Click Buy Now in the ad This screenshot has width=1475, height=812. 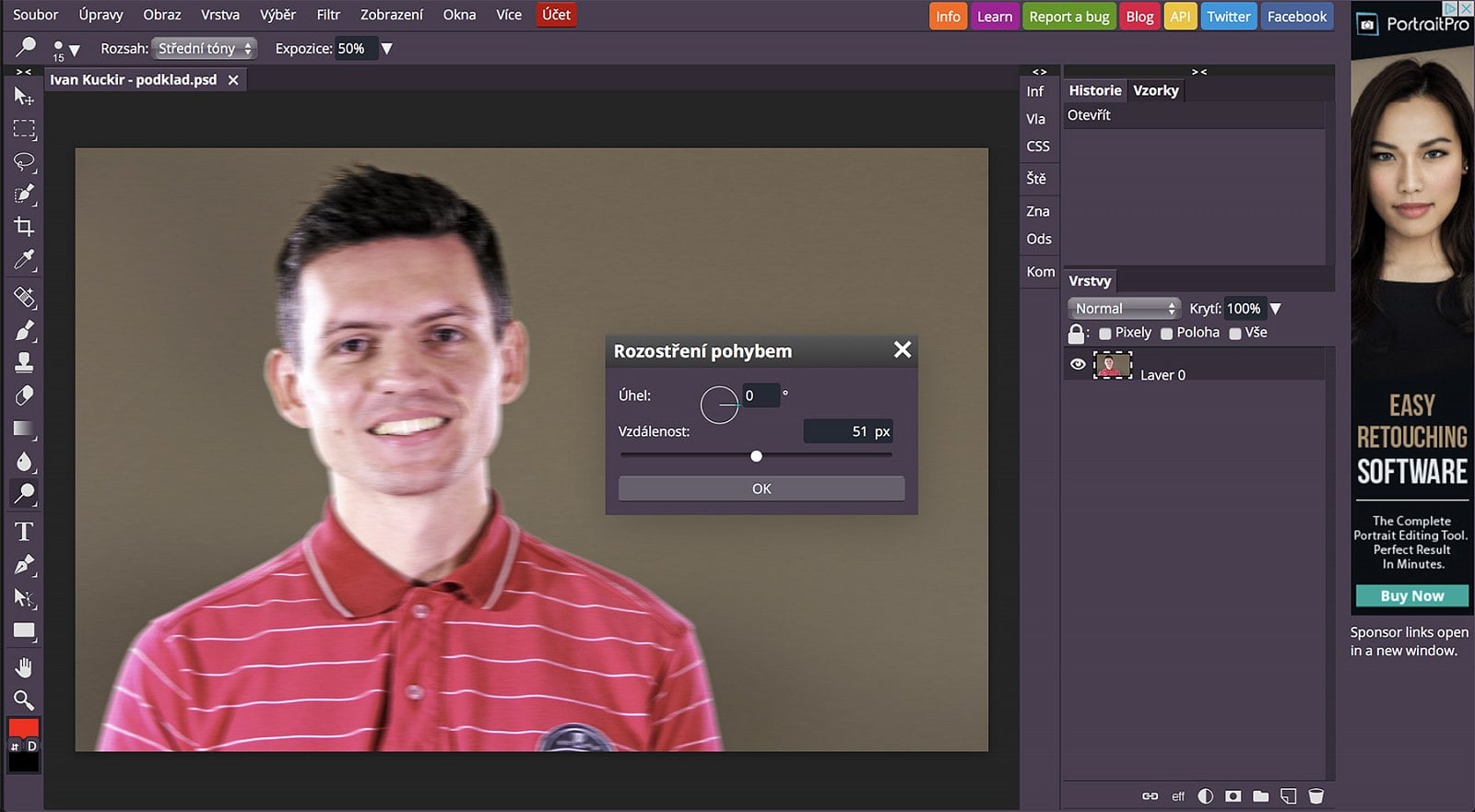1412,596
